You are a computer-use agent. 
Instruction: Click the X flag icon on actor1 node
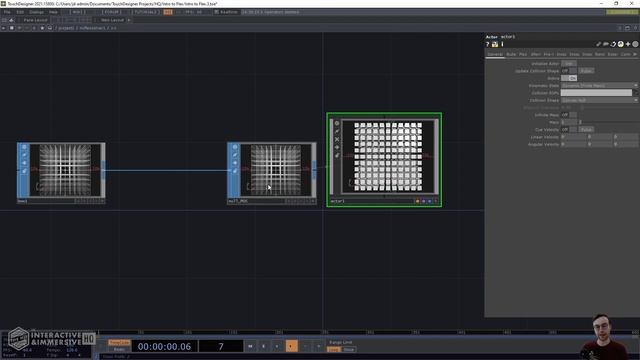click(337, 139)
